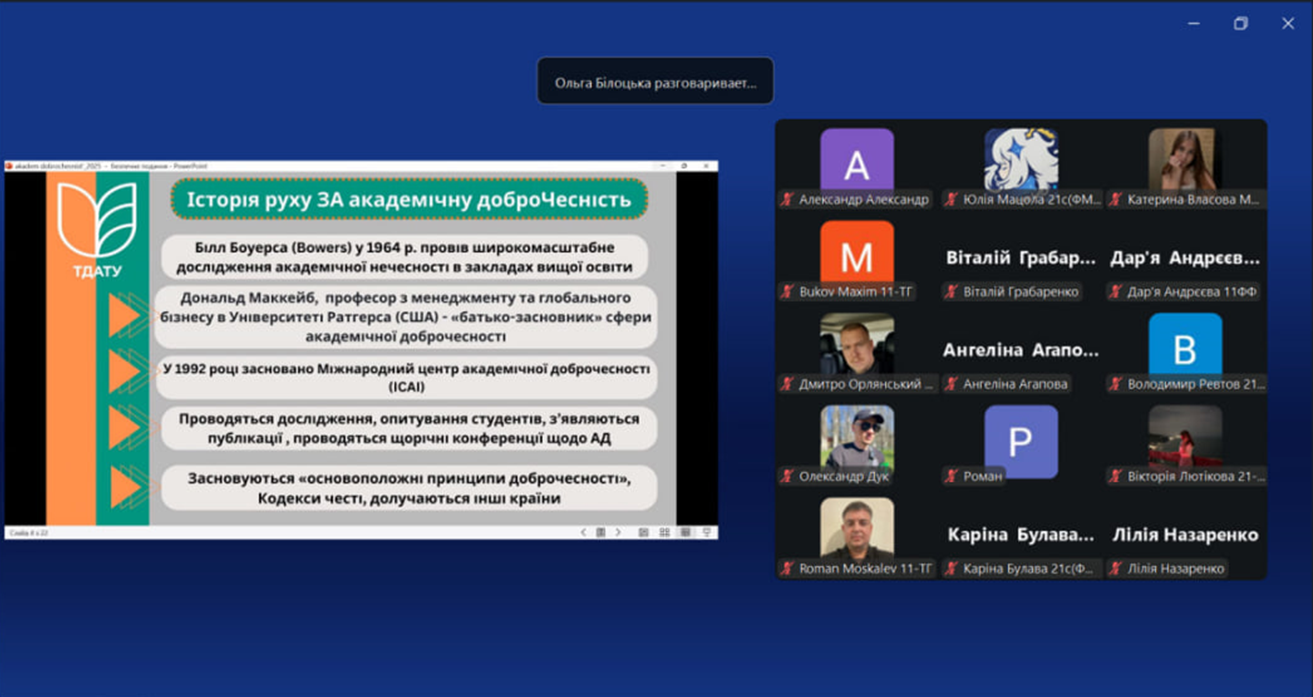
Task: Click large name Лілія Назаренко tile
Action: pos(1185,534)
